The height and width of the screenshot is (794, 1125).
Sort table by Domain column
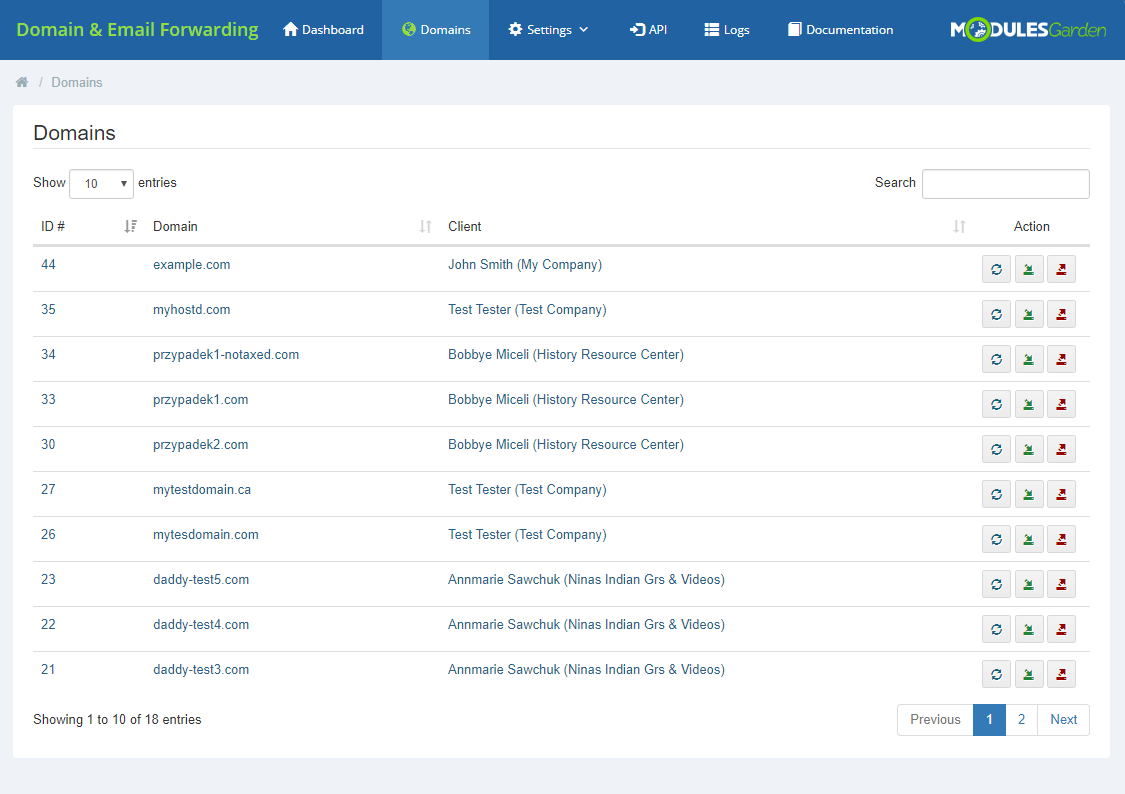tap(293, 227)
